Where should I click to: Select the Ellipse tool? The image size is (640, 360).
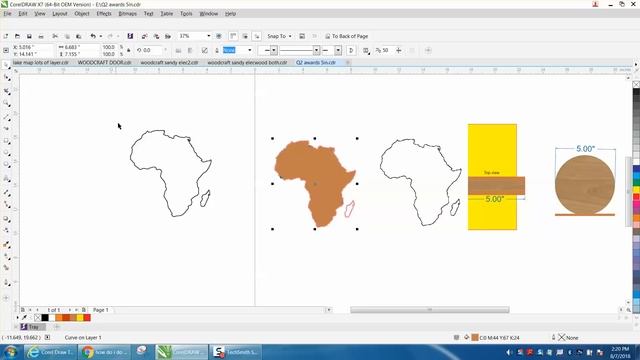[x=7, y=153]
